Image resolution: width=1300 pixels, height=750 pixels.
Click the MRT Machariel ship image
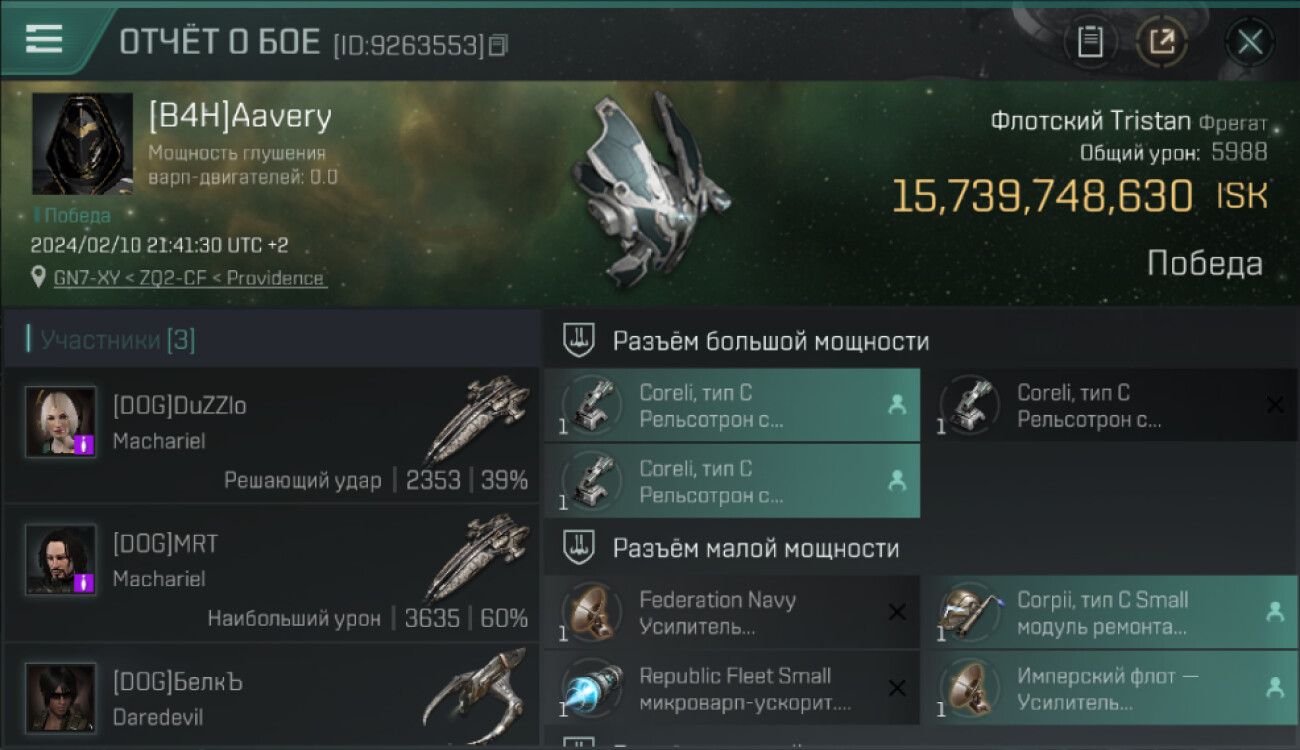[477, 557]
